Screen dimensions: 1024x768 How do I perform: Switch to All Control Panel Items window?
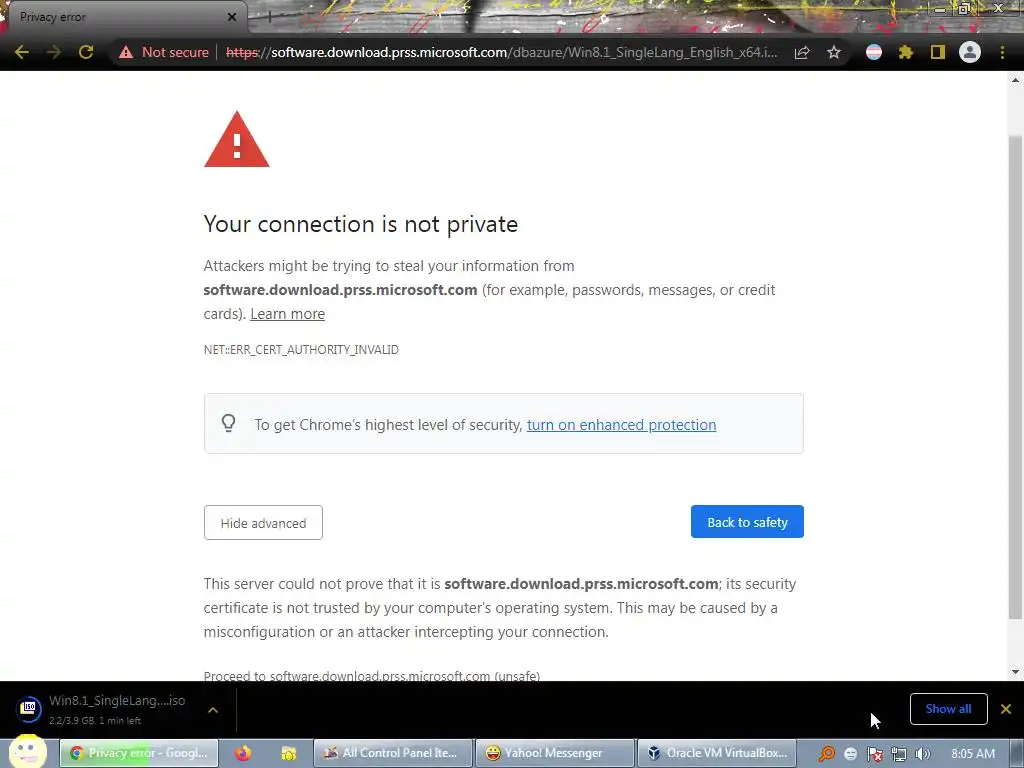[x=392, y=753]
